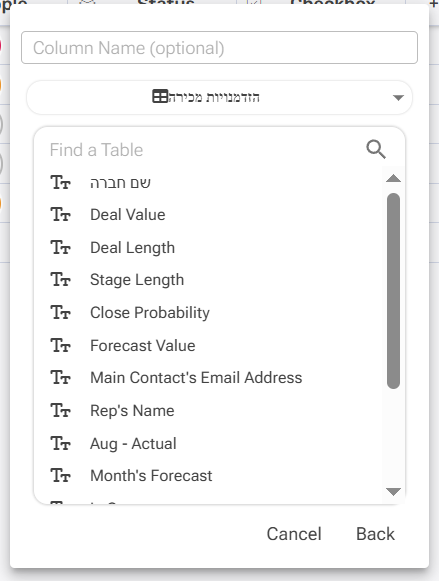Click the text icon beside Deal Value

coord(60,215)
